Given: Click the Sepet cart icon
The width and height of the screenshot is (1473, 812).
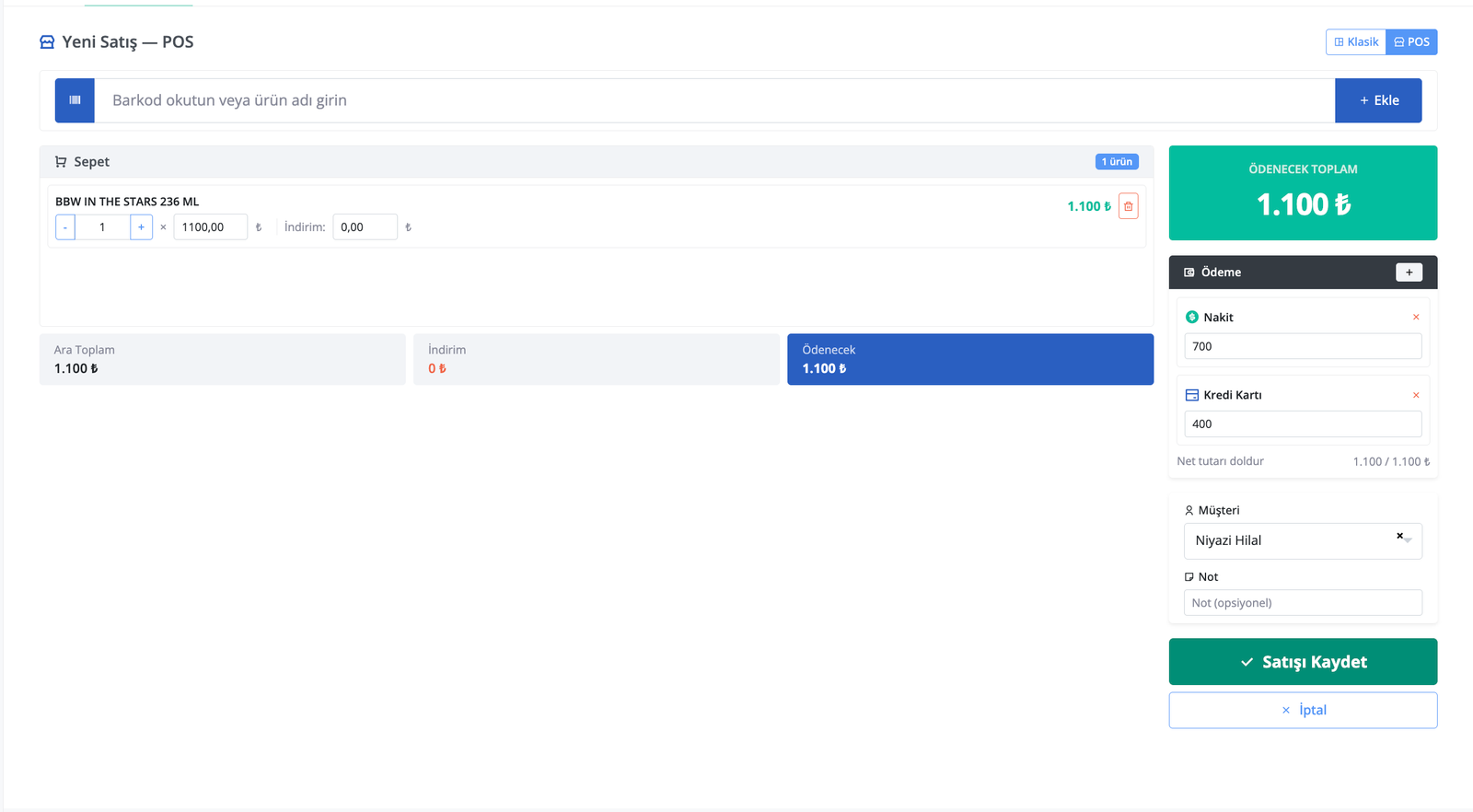Looking at the screenshot, I should coord(61,162).
